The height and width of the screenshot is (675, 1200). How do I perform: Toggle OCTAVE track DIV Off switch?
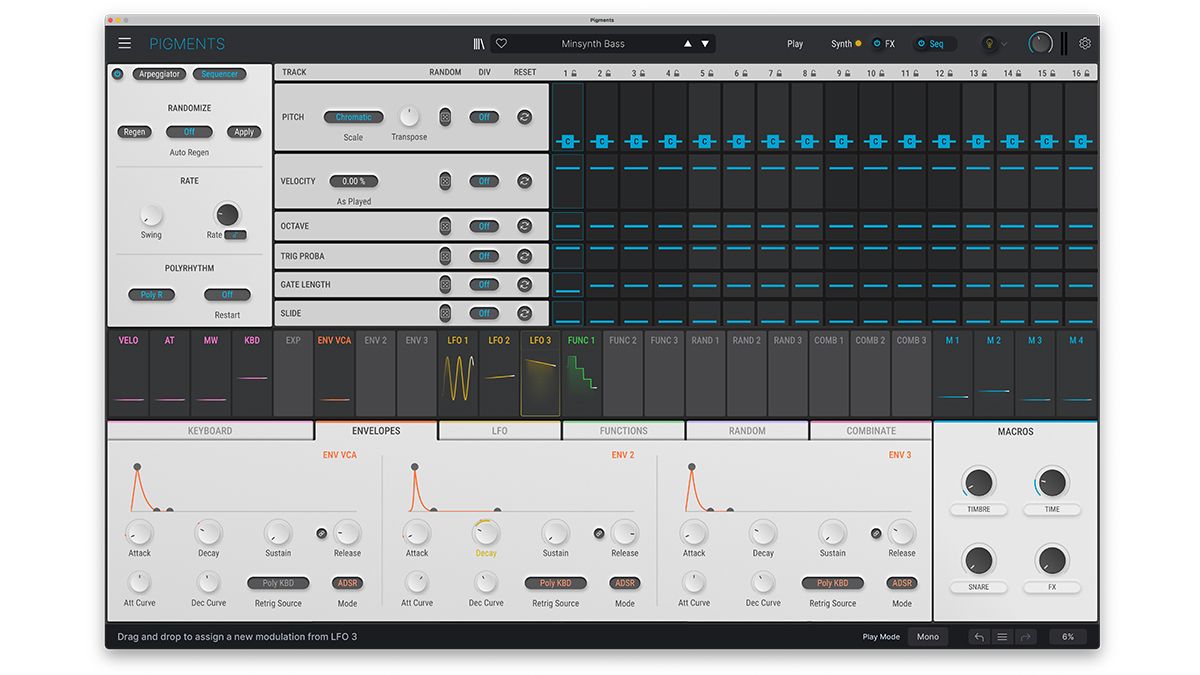tap(484, 226)
